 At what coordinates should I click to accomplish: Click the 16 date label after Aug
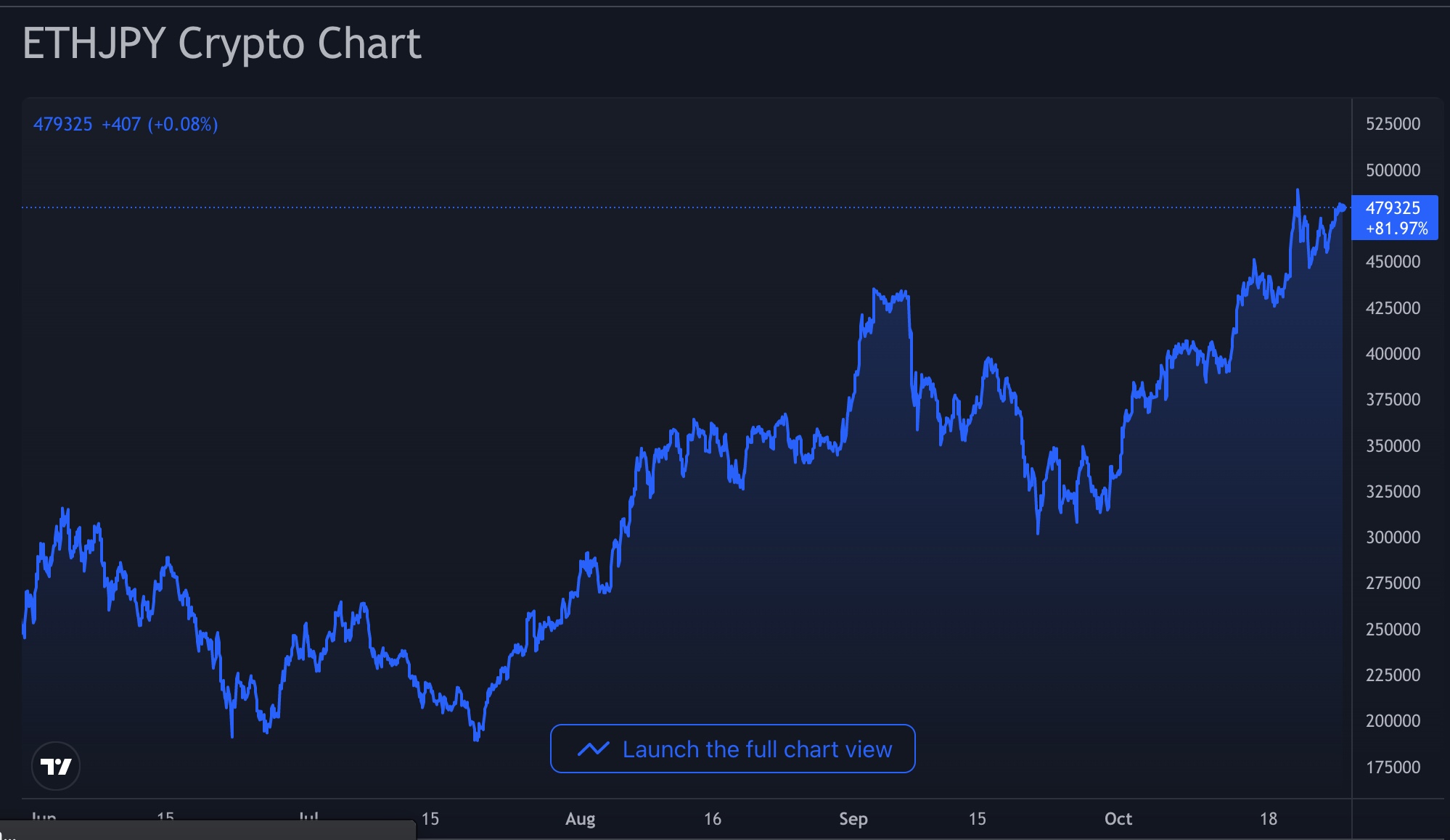click(713, 819)
